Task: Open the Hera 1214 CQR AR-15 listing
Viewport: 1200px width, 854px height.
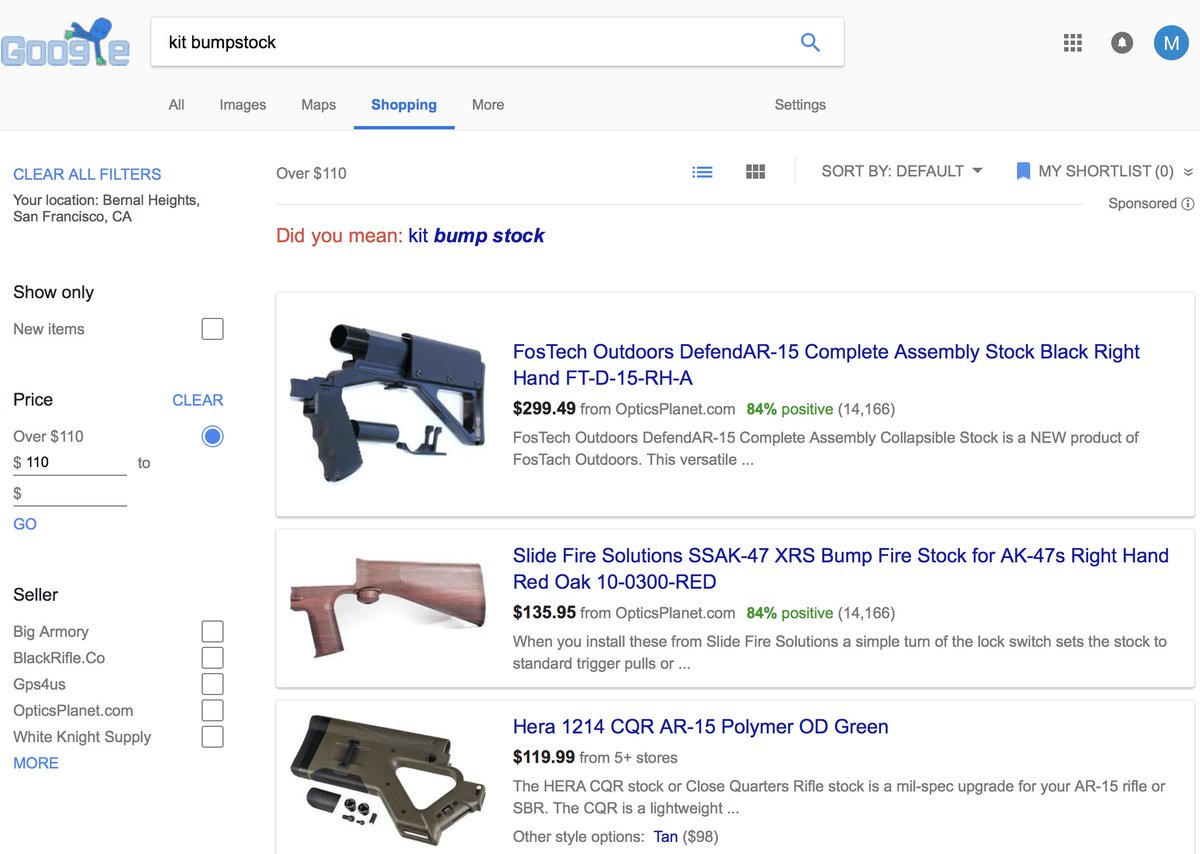Action: point(700,727)
